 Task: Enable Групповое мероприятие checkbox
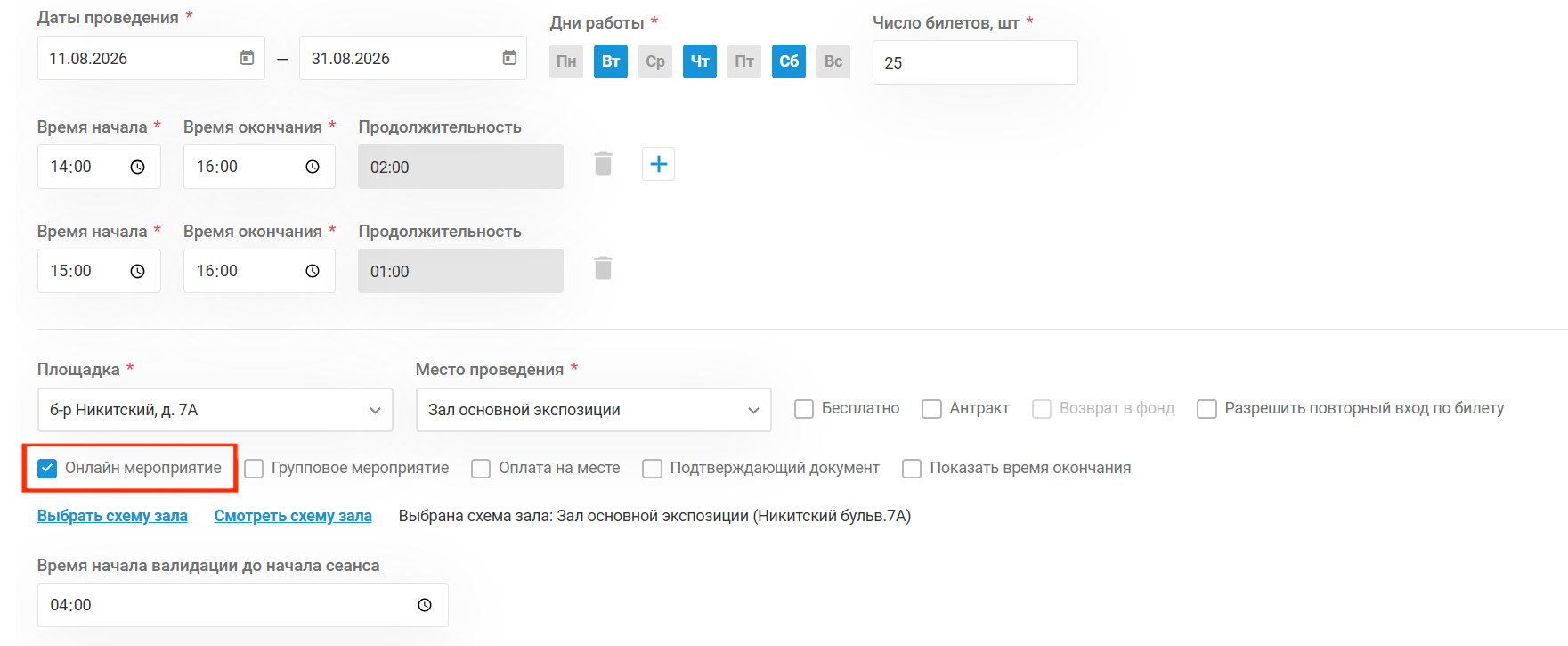pos(254,468)
